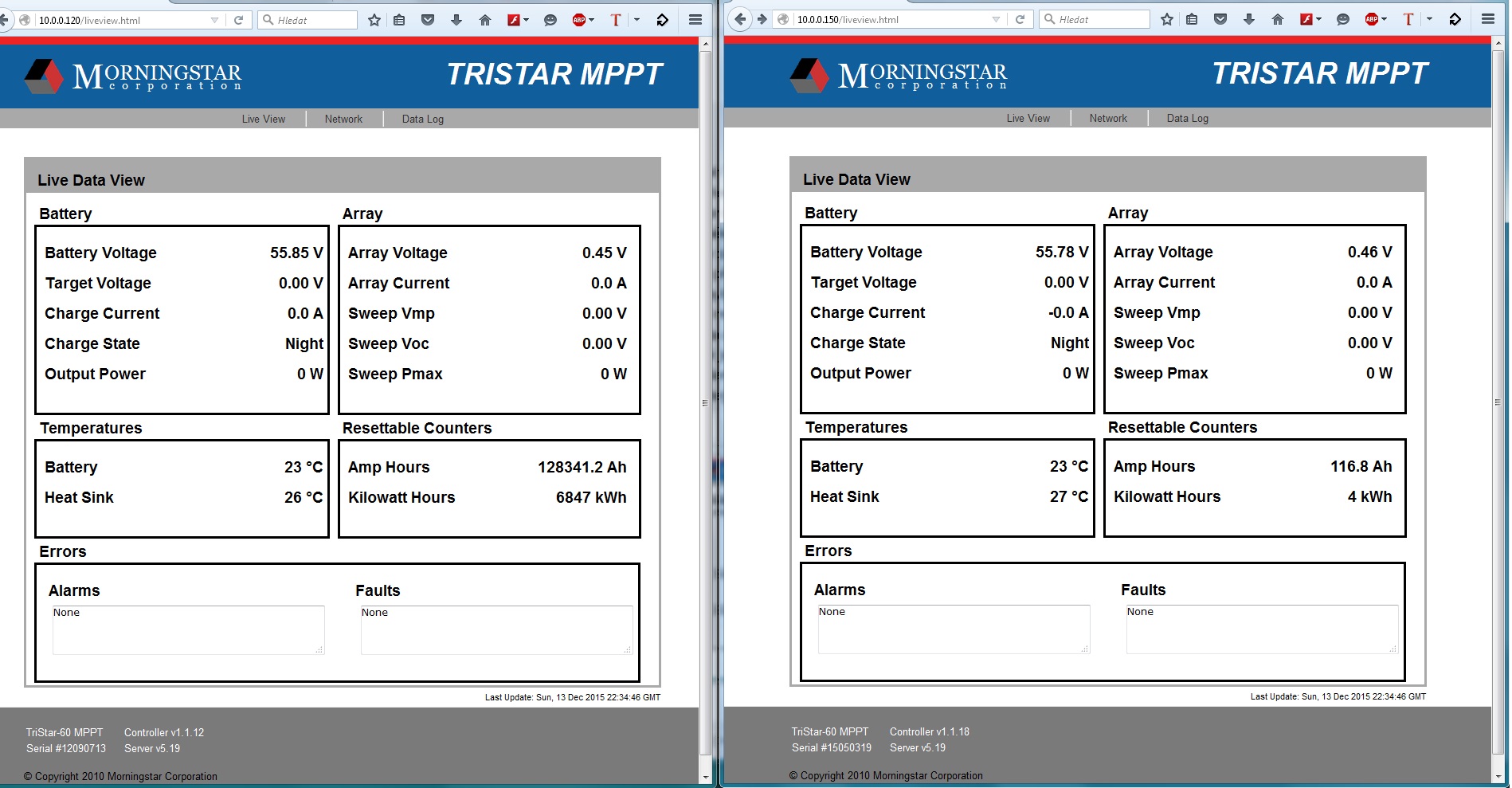Viewport: 1512px width, 788px height.
Task: Reload the 10.0.0.150 liveview page
Action: tap(1020, 19)
